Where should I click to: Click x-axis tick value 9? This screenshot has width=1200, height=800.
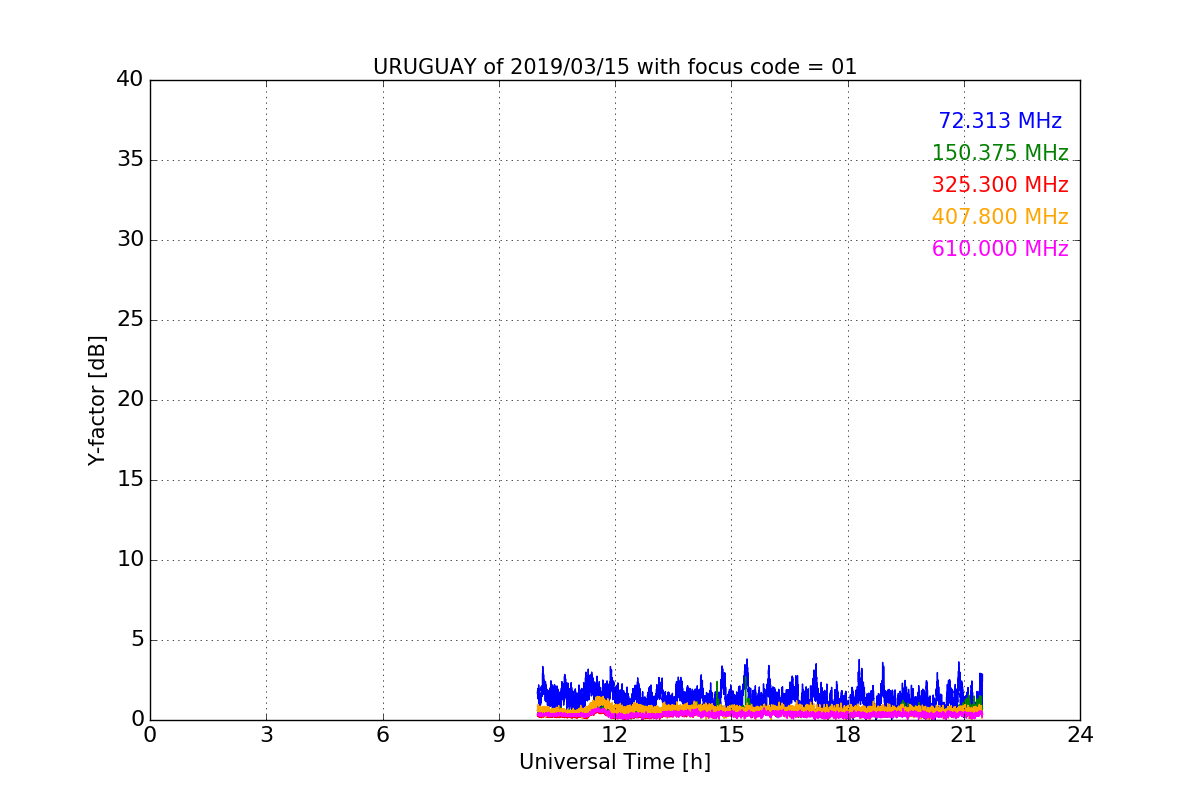[499, 735]
